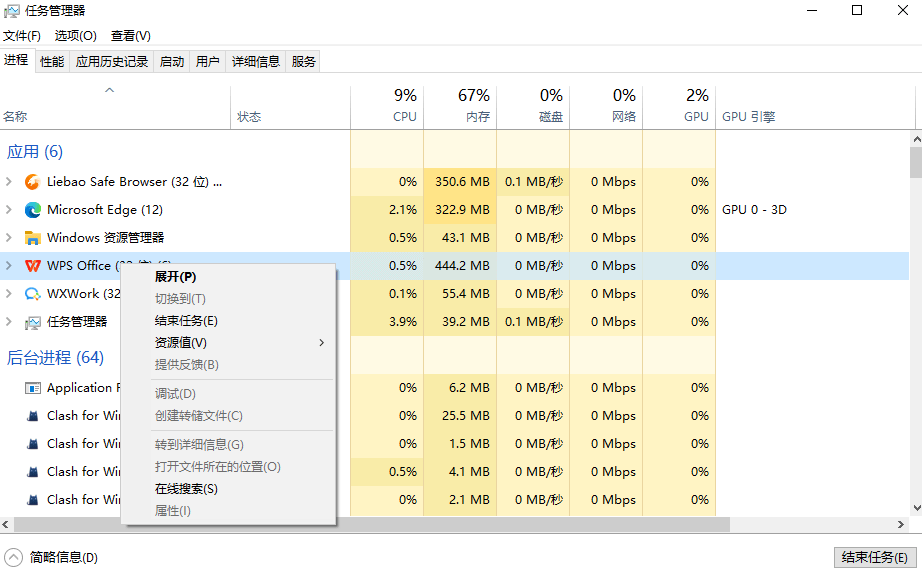Choose 结束任务 from the context menu
This screenshot has height=580, width=922.
tap(186, 321)
